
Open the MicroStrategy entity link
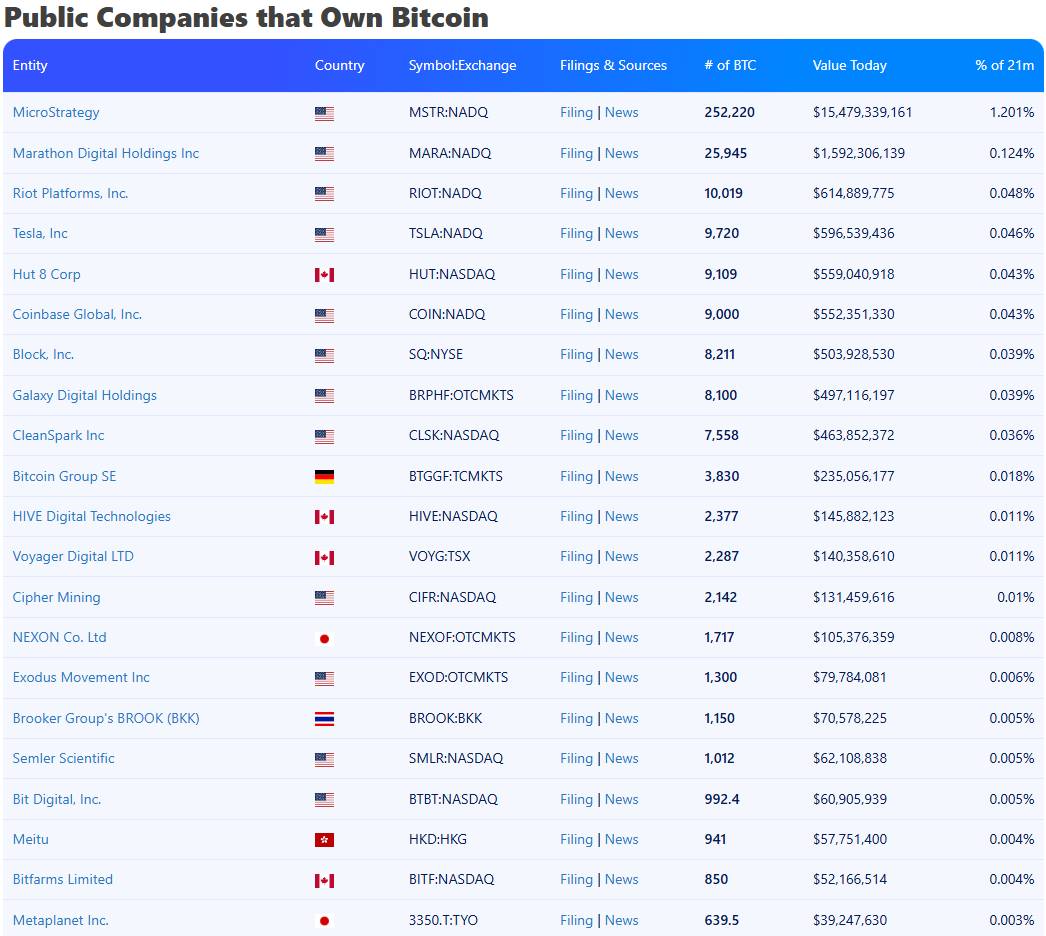pos(56,112)
